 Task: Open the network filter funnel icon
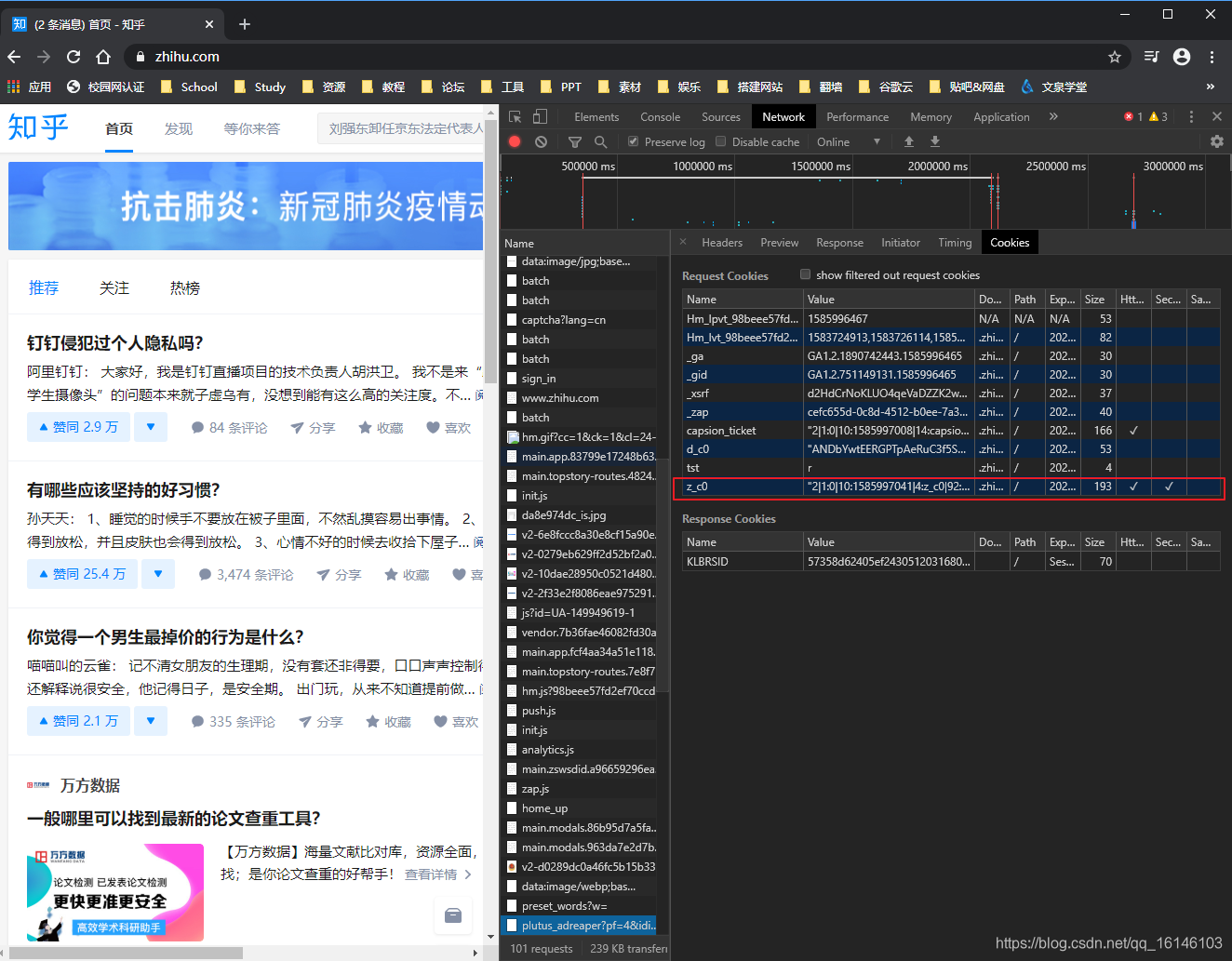pos(575,141)
